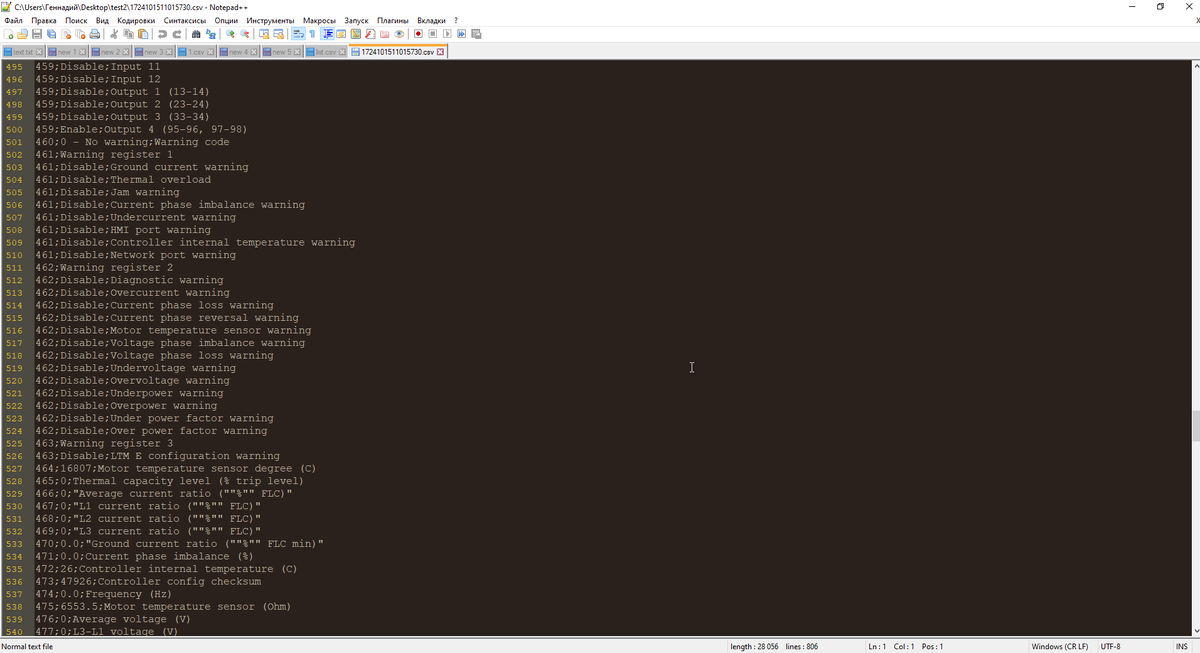Start macro recording with red dot icon
The height and width of the screenshot is (653, 1200).
418,33
